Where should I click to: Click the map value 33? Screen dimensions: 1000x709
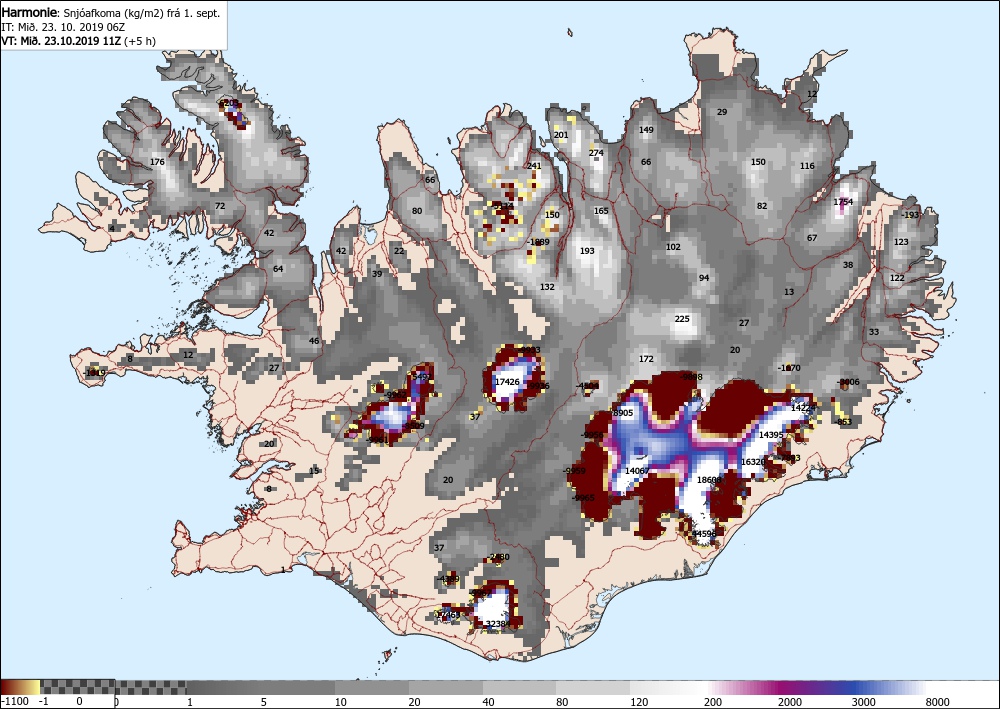point(874,332)
